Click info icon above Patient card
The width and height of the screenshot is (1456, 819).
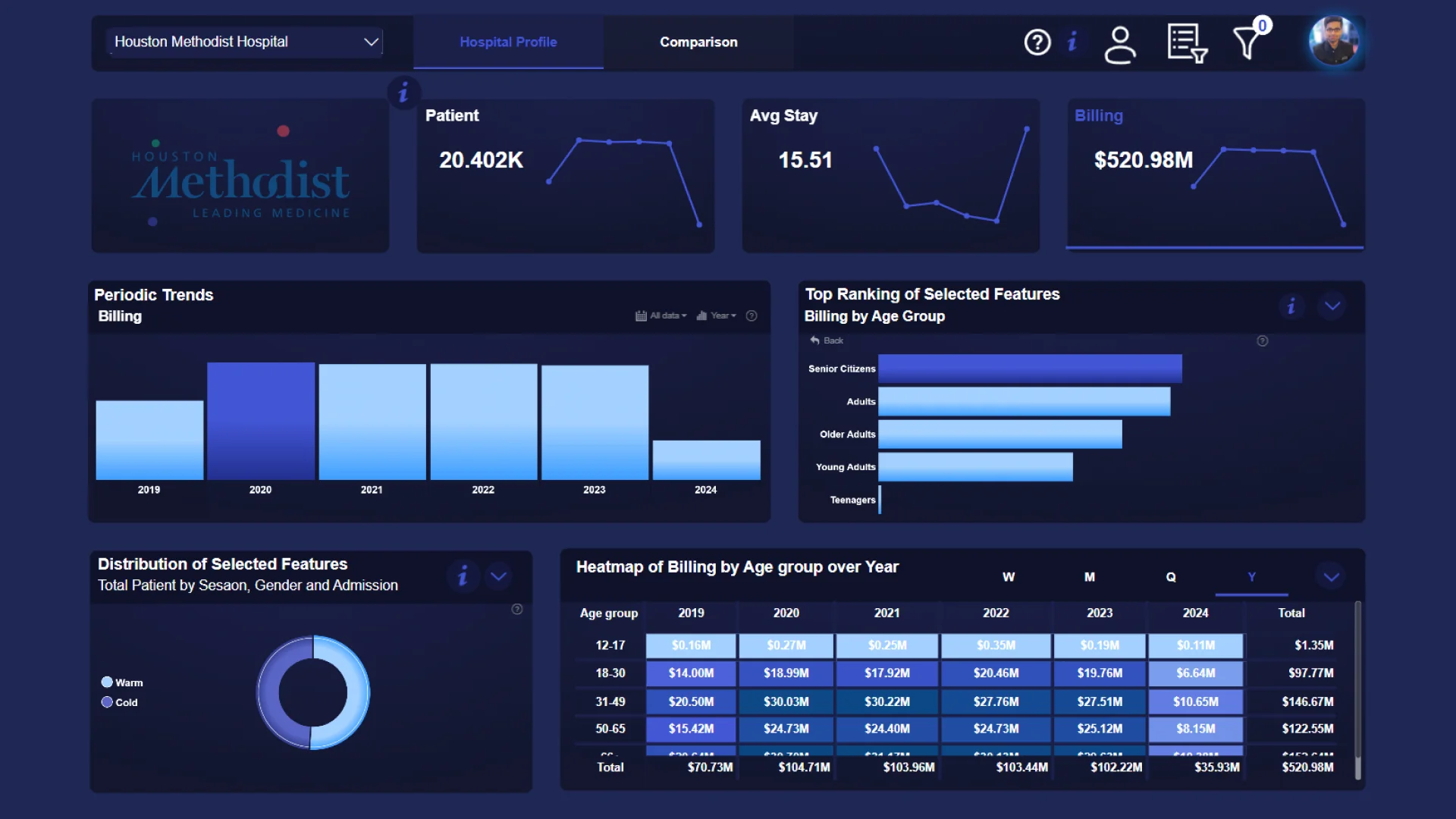coord(403,93)
